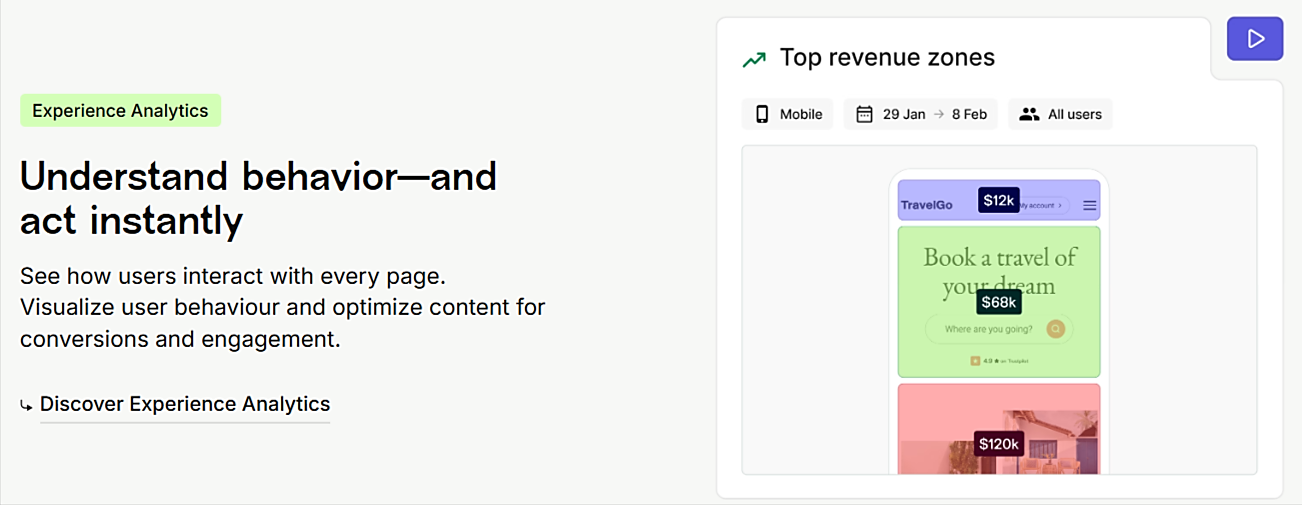Play the Top revenue zones demo video
The width and height of the screenshot is (1302, 505).
click(x=1255, y=39)
